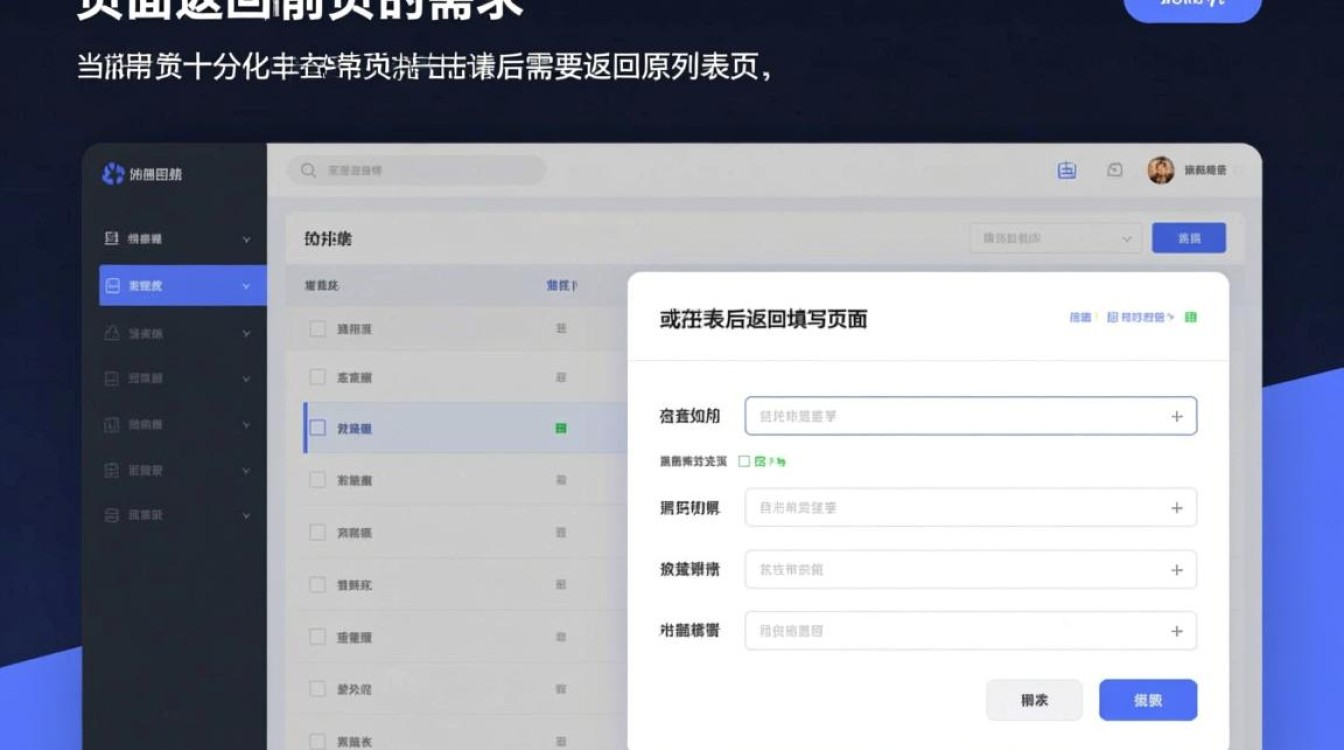Select the stacked-box icon on the bottom sidebar item
The height and width of the screenshot is (750, 1344).
tap(112, 515)
